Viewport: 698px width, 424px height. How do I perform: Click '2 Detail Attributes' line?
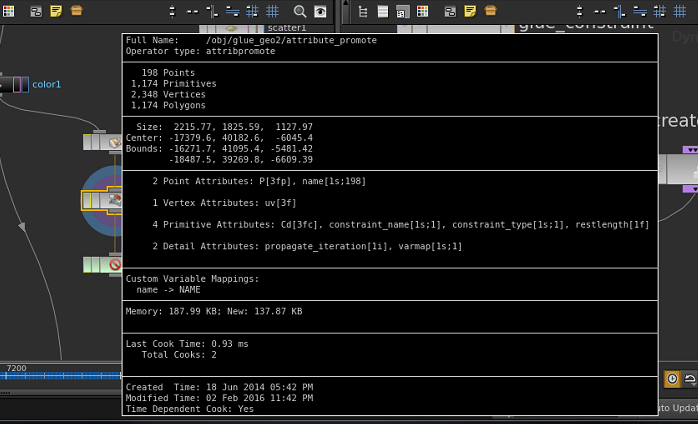coord(307,246)
